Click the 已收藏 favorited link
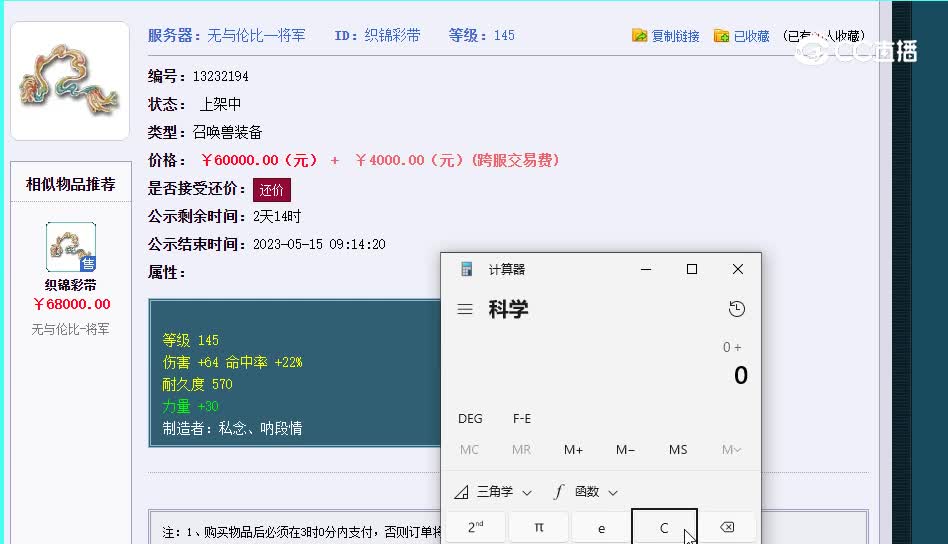The height and width of the screenshot is (544, 948). [x=752, y=36]
